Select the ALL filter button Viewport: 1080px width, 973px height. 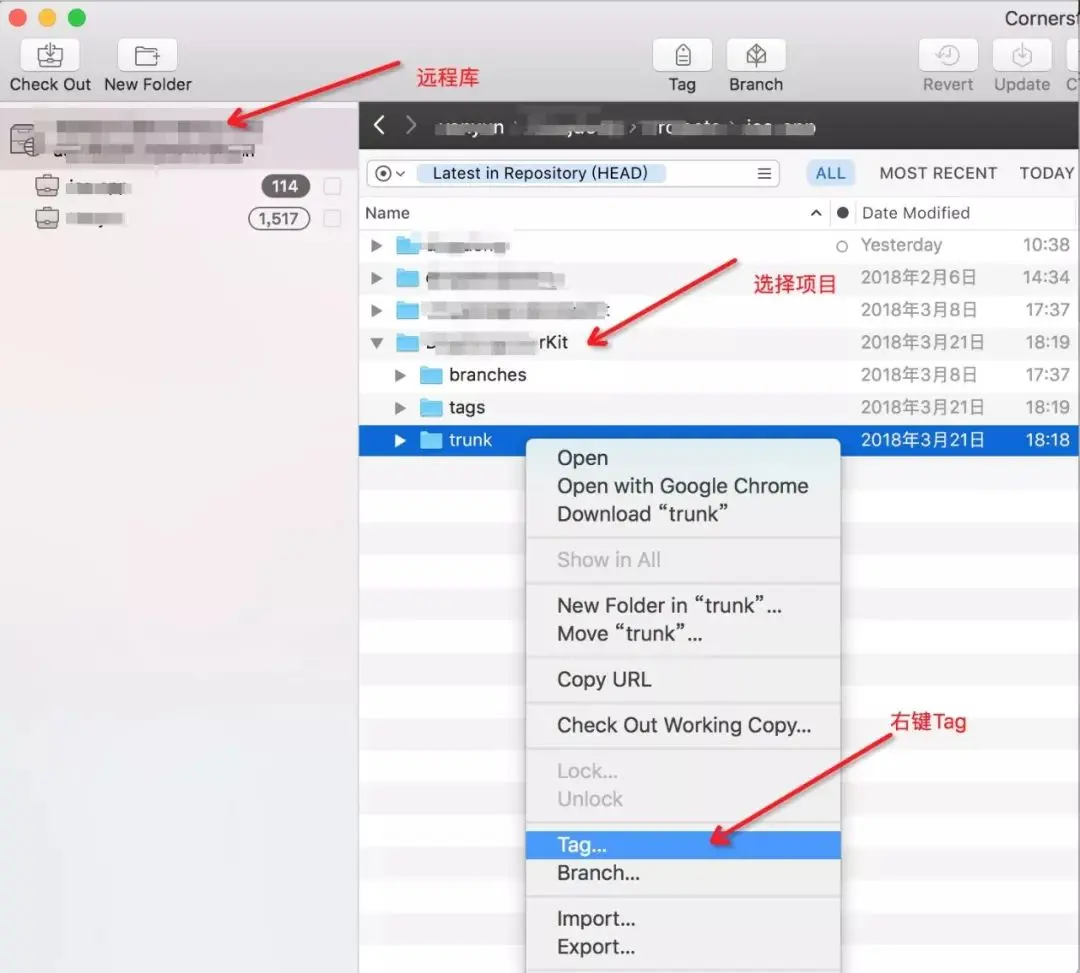[830, 174]
